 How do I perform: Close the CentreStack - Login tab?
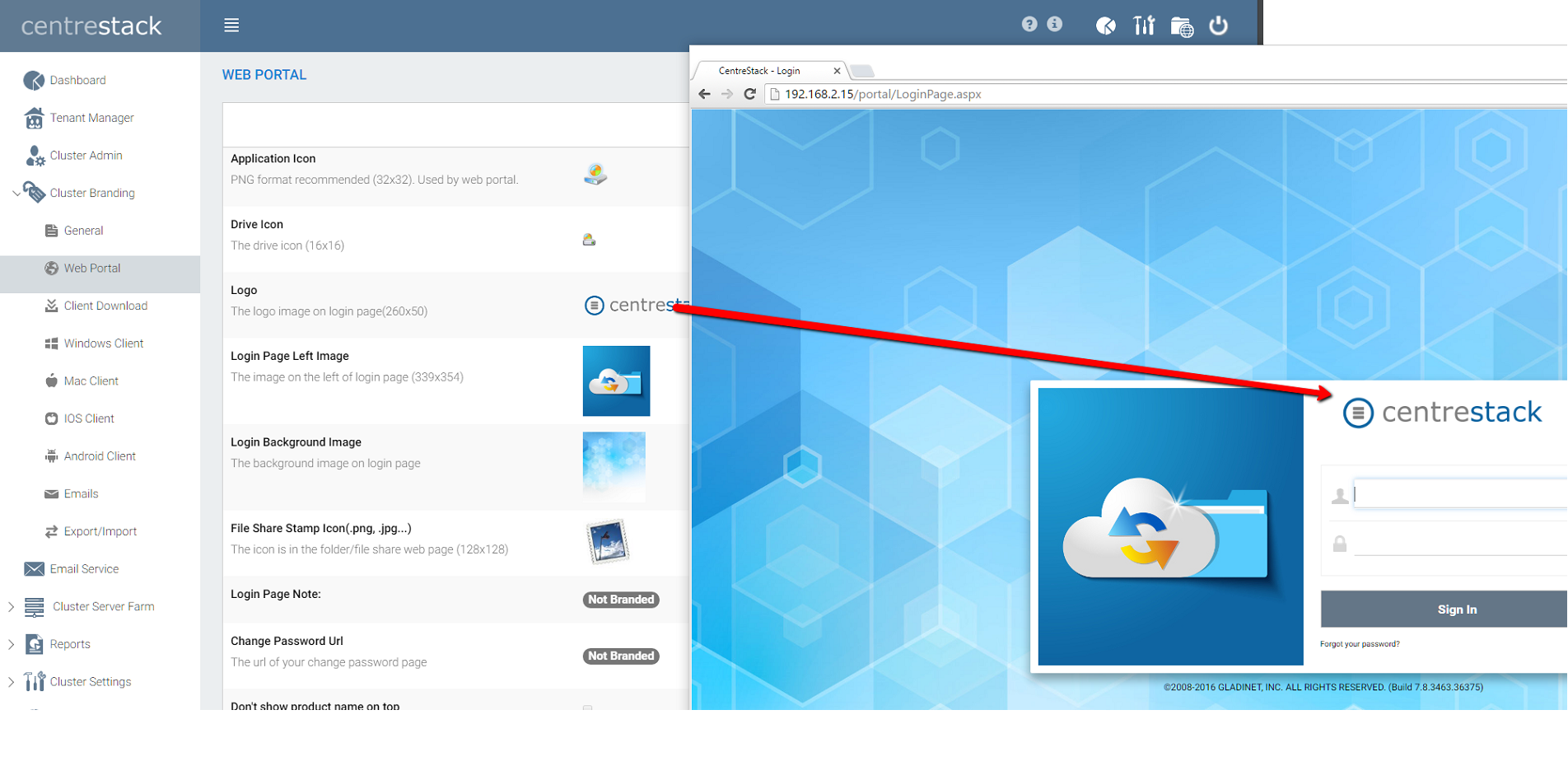pyautogui.click(x=837, y=71)
